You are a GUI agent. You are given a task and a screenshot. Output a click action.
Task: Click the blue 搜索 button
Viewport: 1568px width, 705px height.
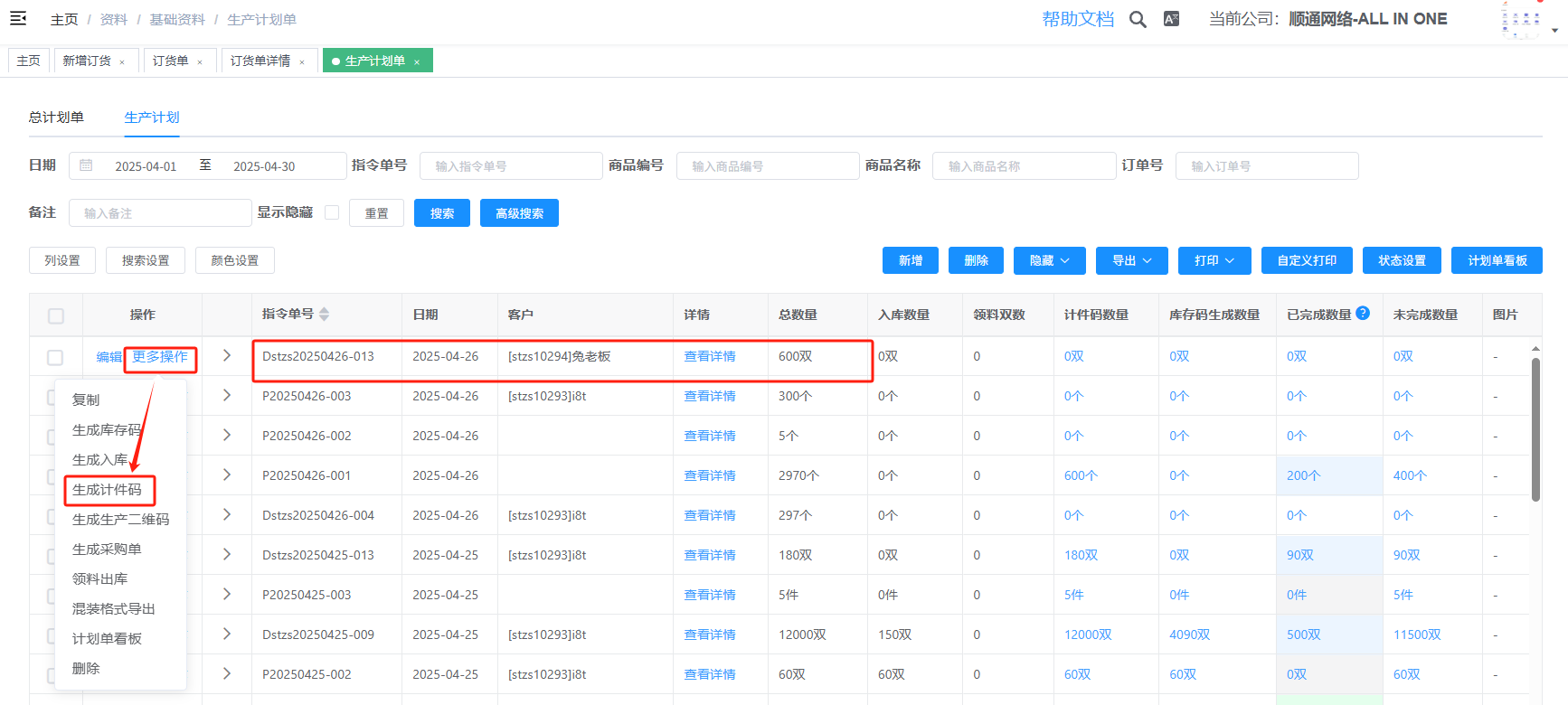tap(441, 213)
